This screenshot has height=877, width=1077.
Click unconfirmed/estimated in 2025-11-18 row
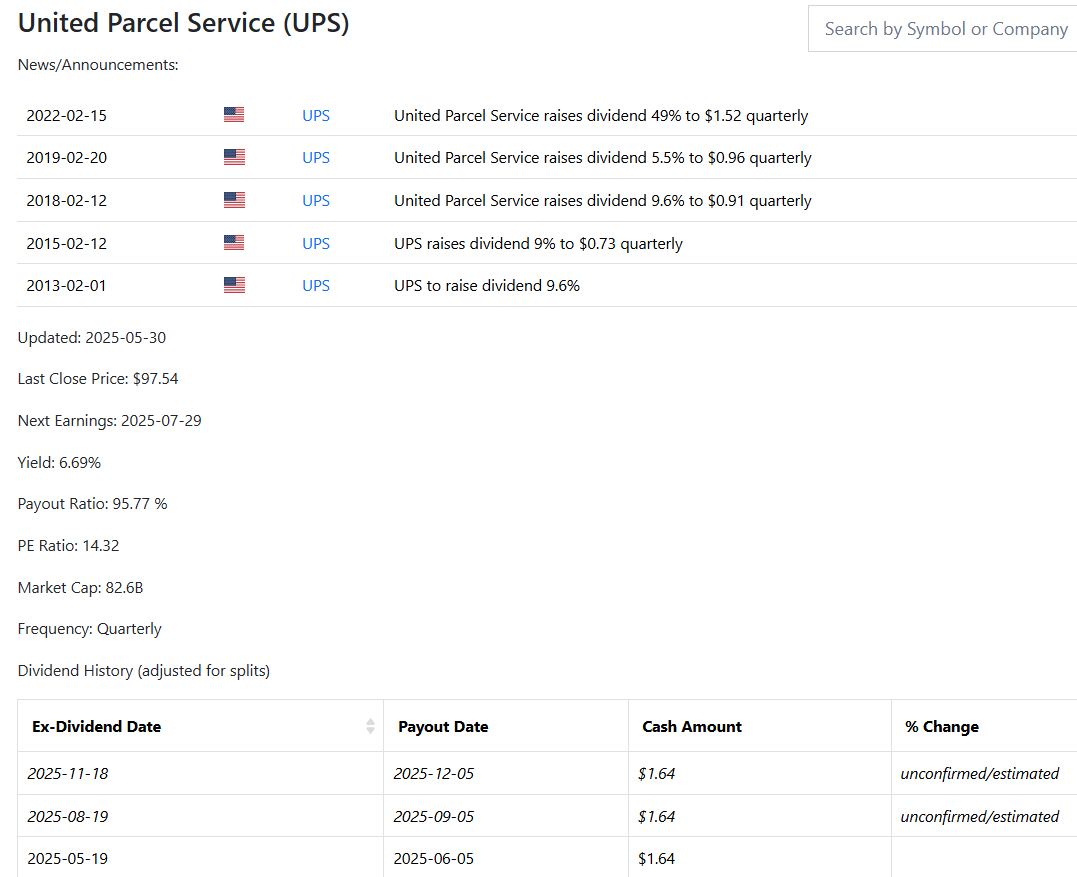[980, 773]
